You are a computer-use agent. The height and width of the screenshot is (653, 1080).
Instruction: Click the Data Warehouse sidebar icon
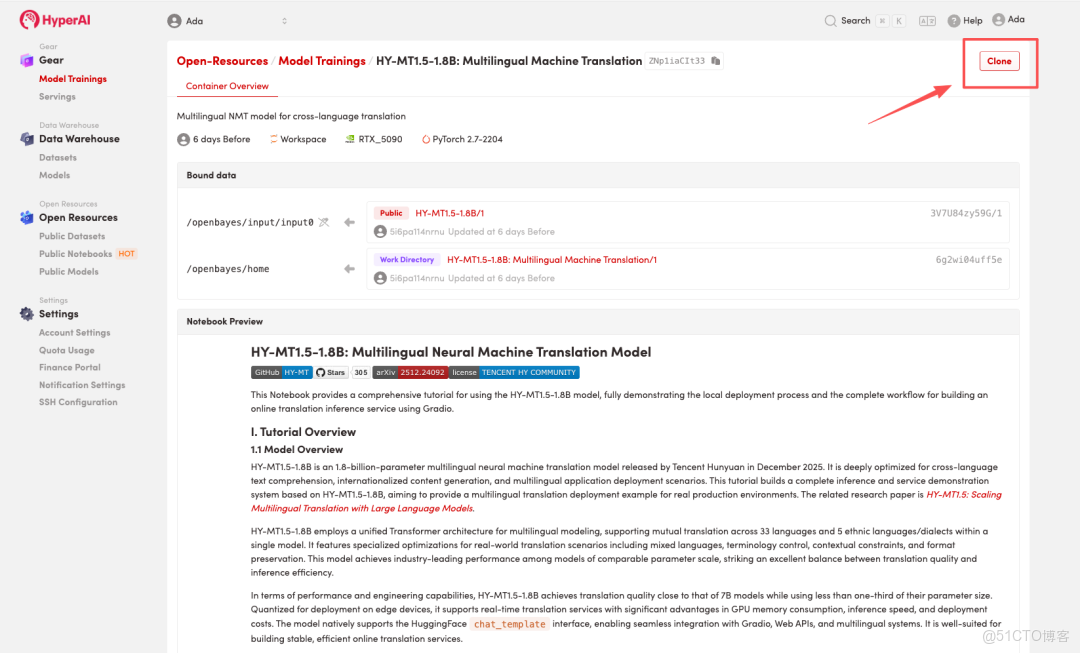[x=27, y=138]
